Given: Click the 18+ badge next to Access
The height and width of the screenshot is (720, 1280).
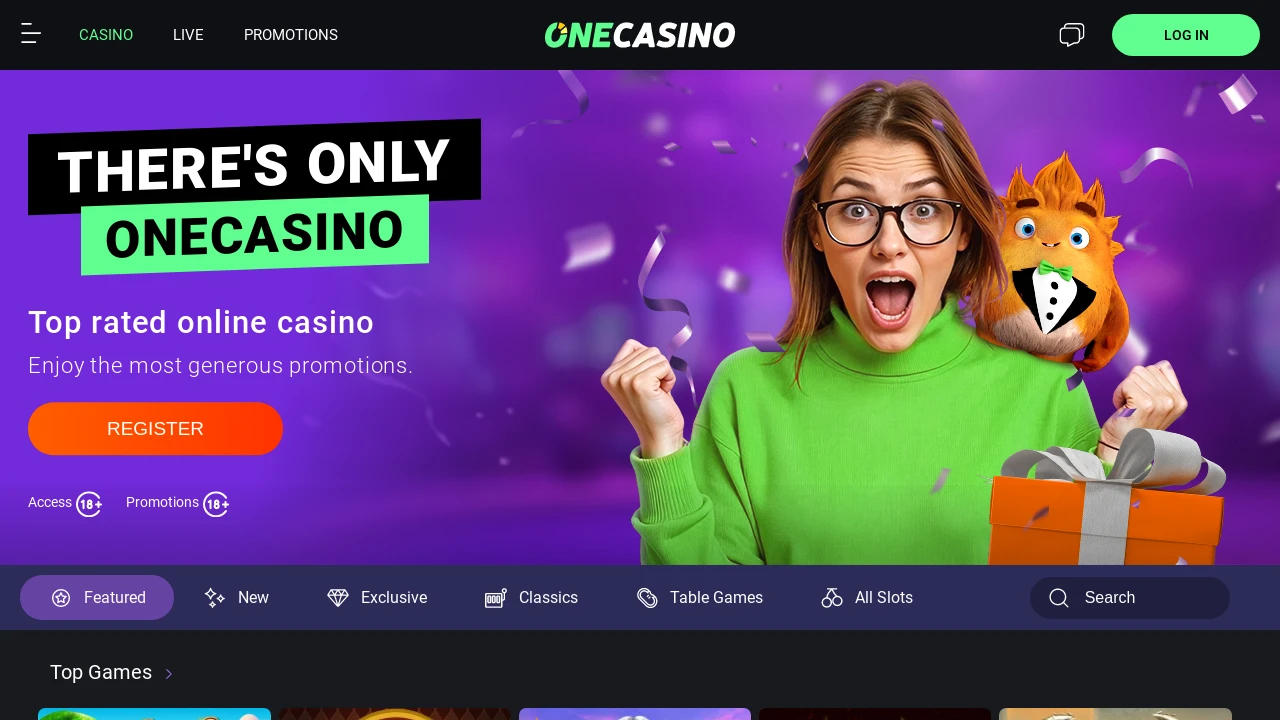Looking at the screenshot, I should [x=89, y=505].
